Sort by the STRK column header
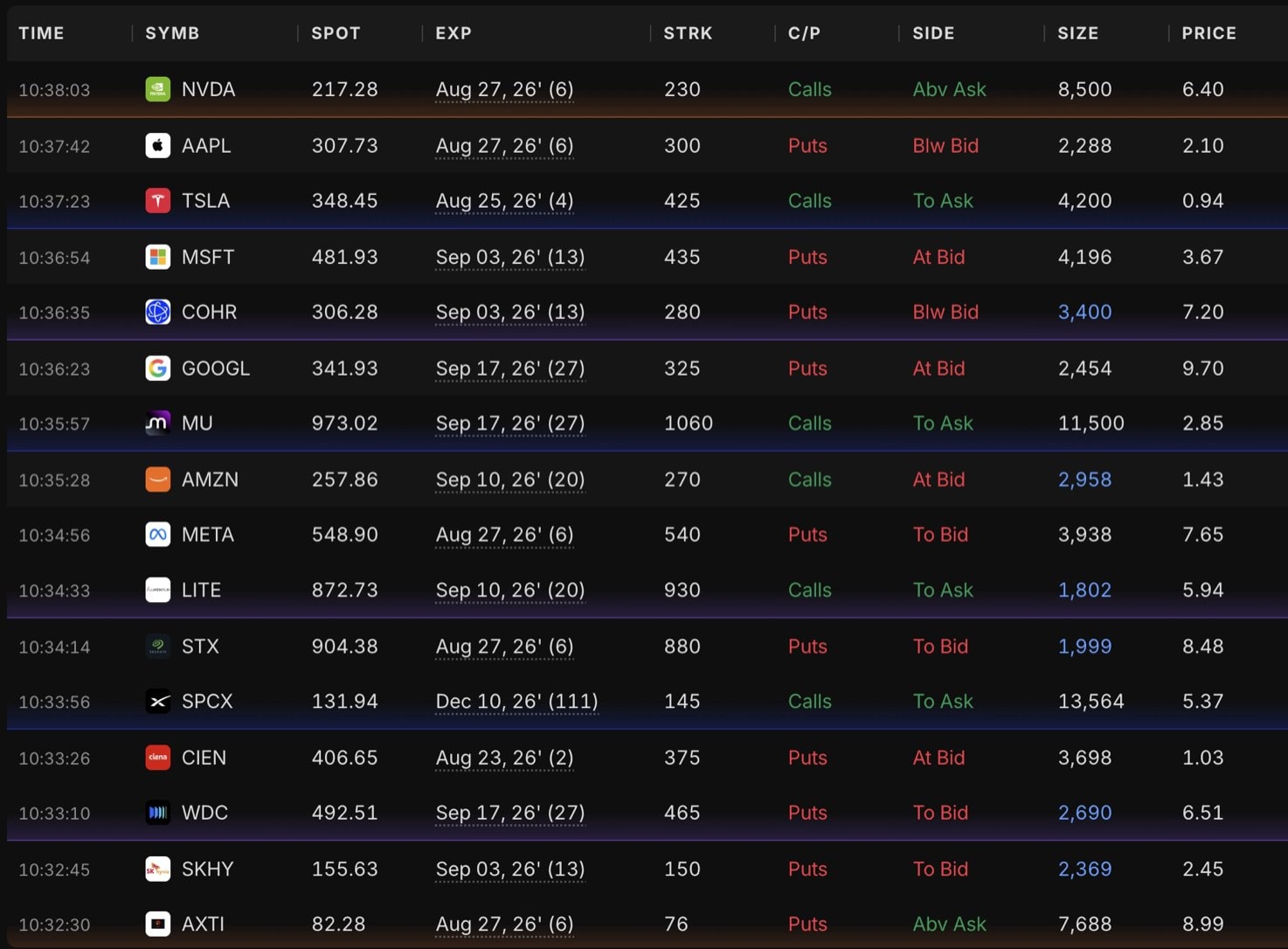 click(688, 33)
